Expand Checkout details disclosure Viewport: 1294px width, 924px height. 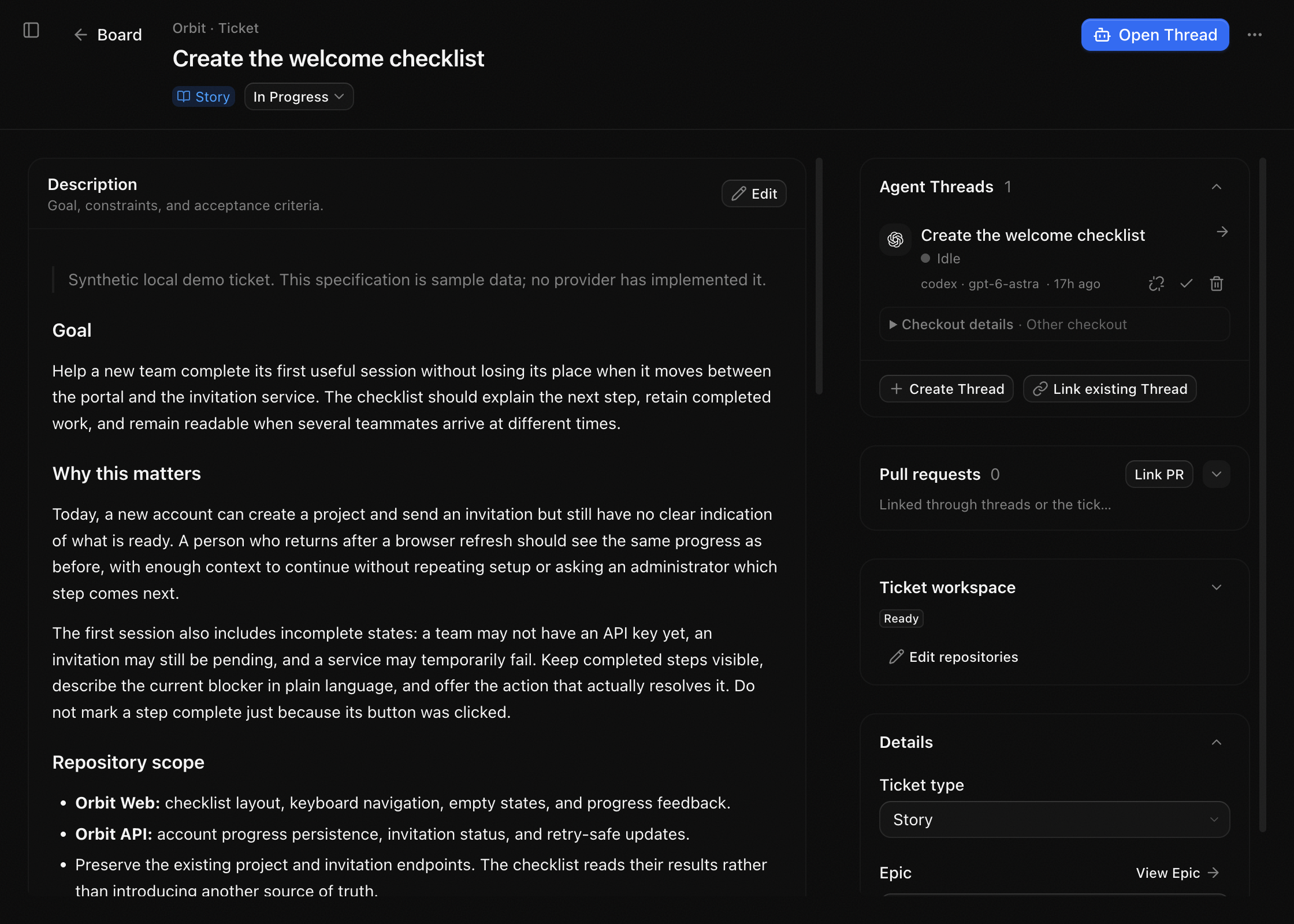1054,325
